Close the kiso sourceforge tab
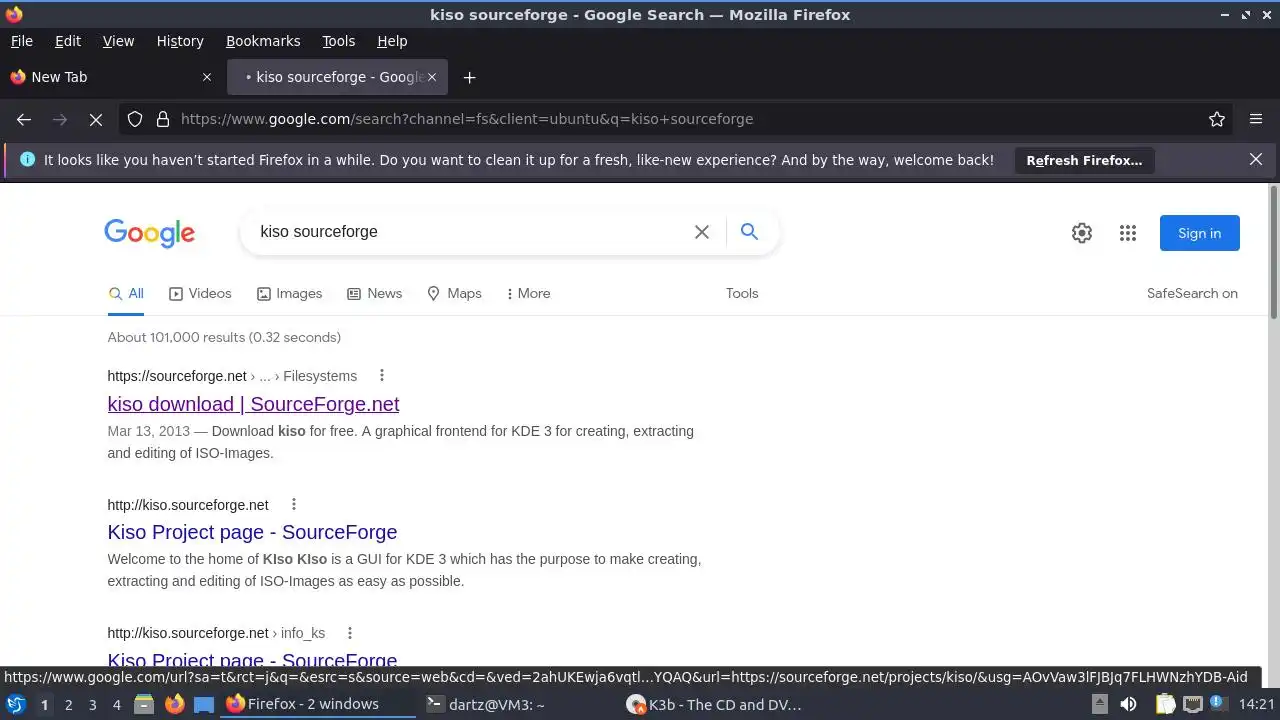Viewport: 1280px width, 720px height. 432,77
